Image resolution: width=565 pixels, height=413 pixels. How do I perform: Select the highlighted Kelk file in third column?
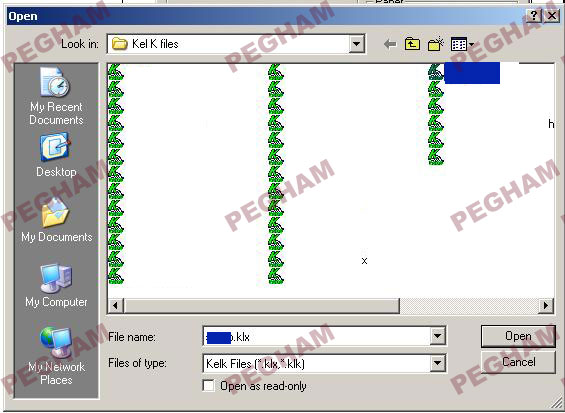pyautogui.click(x=464, y=73)
